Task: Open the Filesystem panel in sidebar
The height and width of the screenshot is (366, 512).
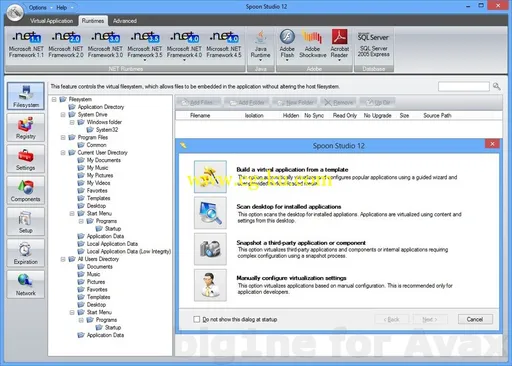Action: coord(26,96)
